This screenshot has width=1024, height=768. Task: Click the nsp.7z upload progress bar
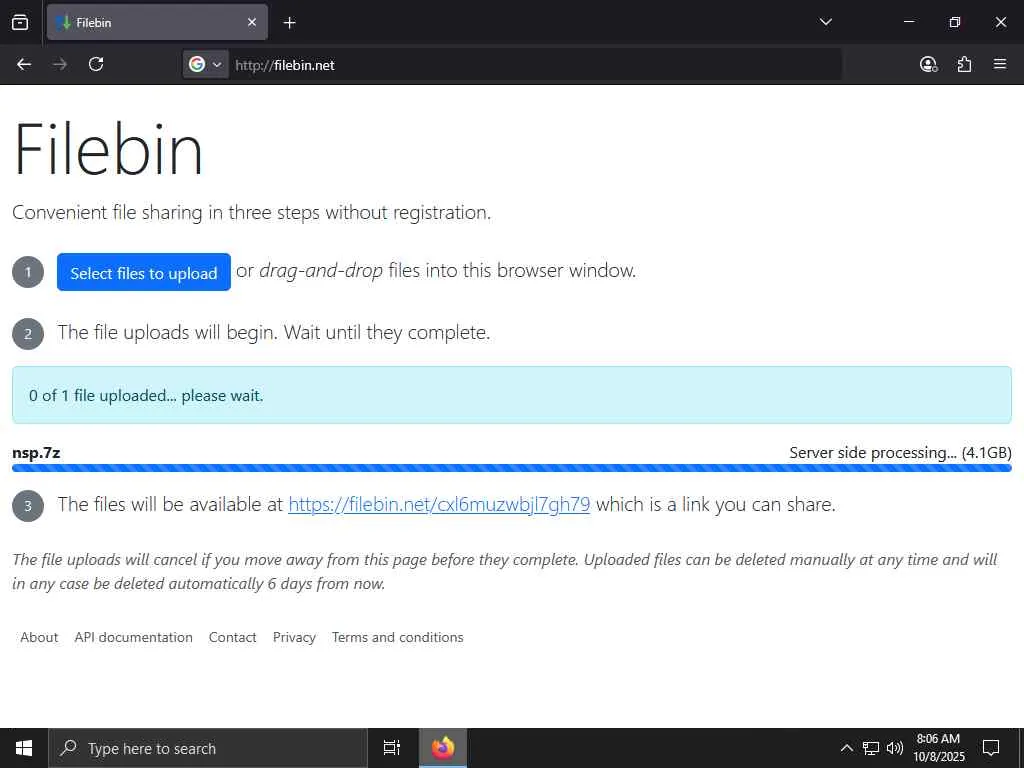(x=511, y=468)
